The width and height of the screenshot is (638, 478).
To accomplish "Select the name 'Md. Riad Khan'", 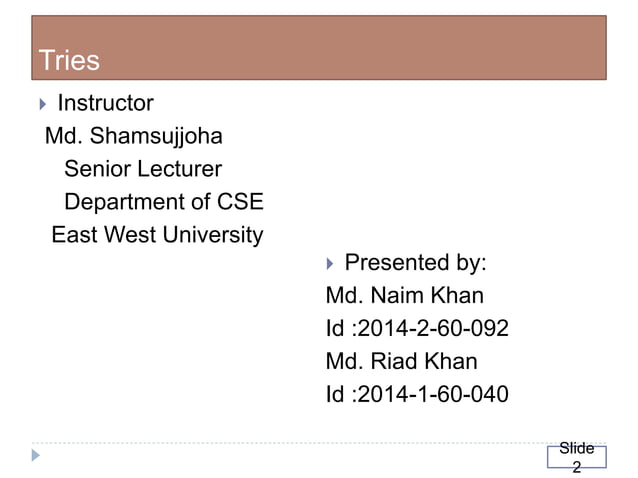I will (x=401, y=361).
